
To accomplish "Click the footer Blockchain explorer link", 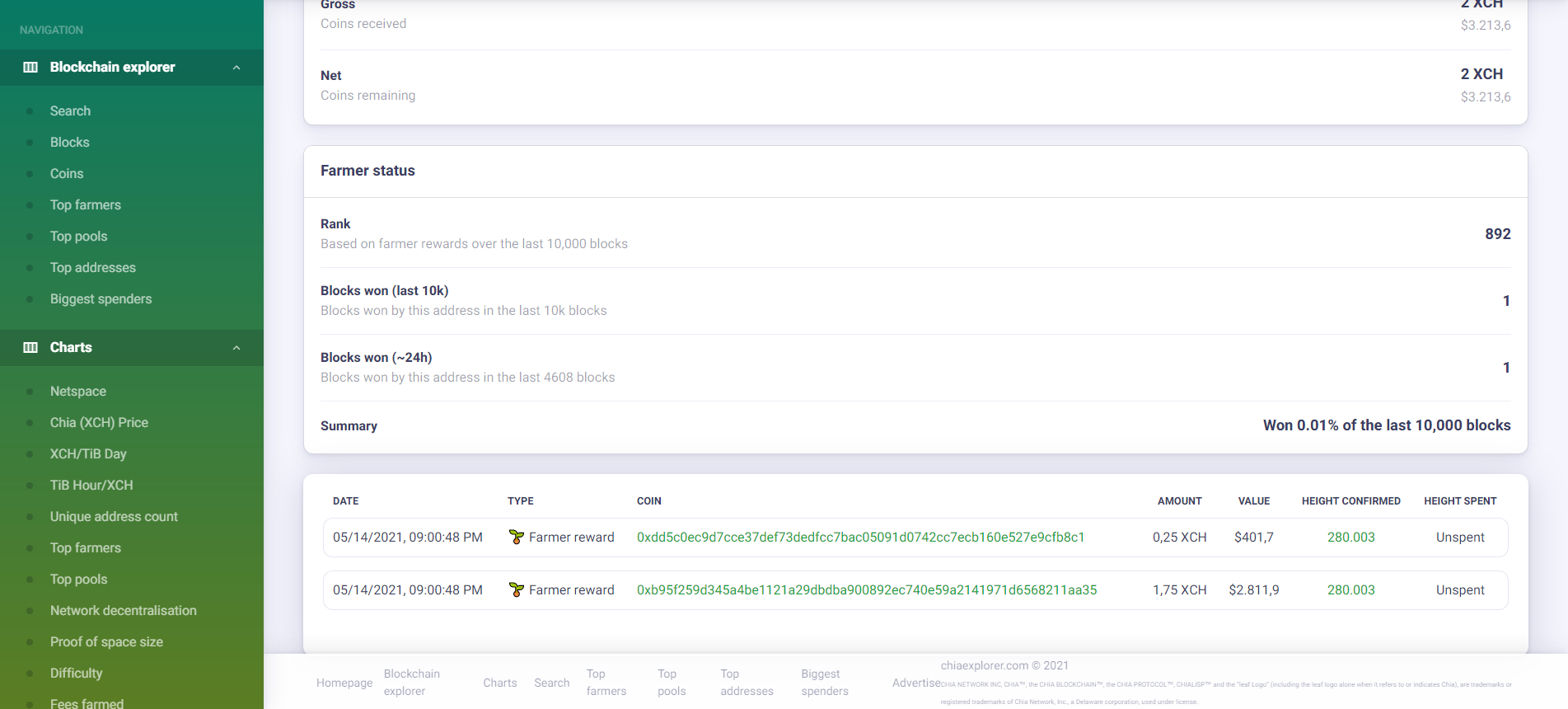I will pyautogui.click(x=412, y=683).
